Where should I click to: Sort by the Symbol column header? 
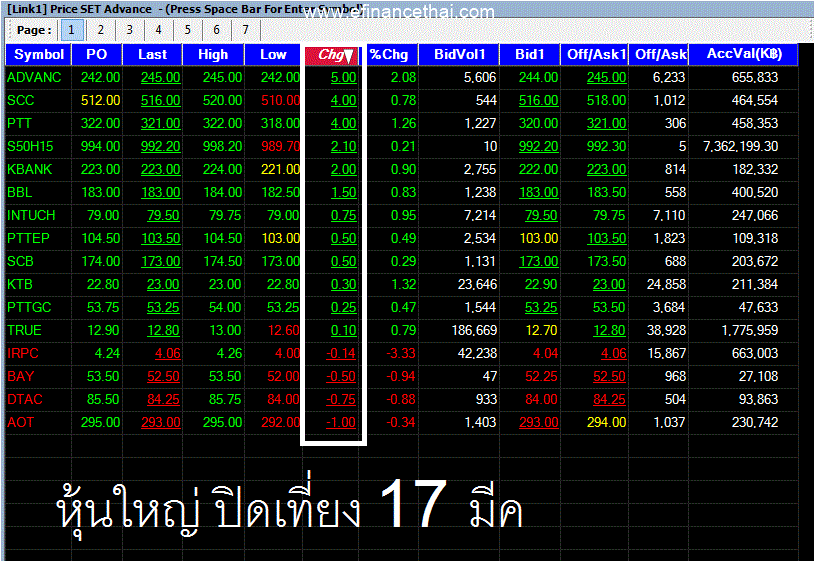[x=38, y=54]
